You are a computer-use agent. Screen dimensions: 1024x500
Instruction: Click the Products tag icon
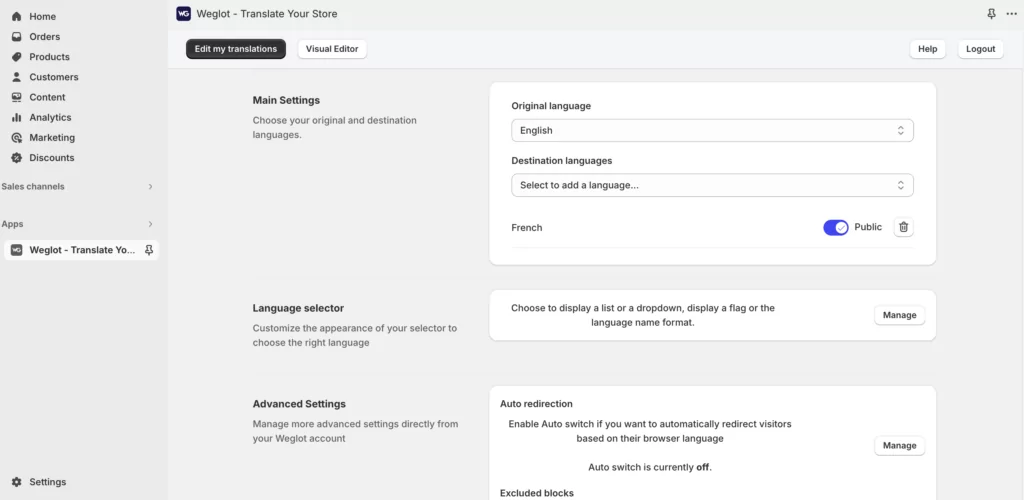point(16,57)
